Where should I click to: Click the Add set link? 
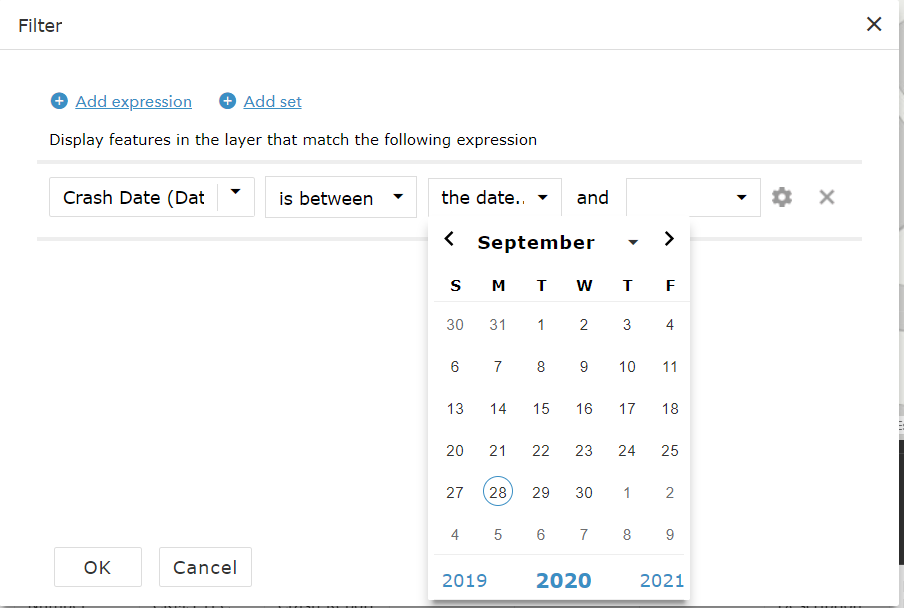273,101
